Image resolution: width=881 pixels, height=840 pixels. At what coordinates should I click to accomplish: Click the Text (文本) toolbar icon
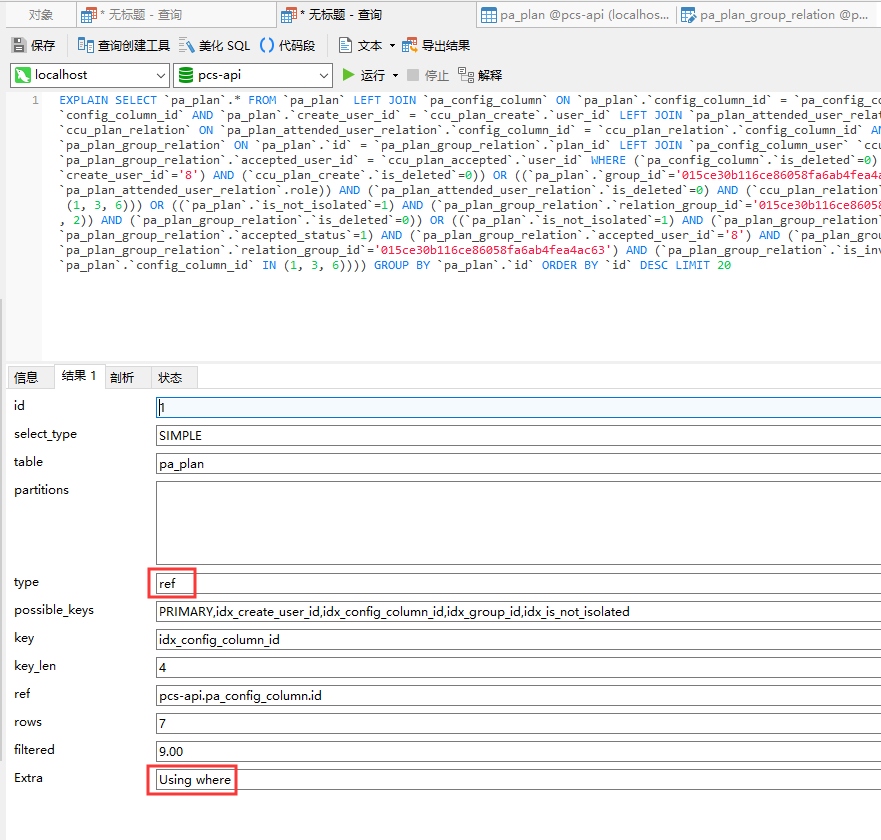(346, 46)
